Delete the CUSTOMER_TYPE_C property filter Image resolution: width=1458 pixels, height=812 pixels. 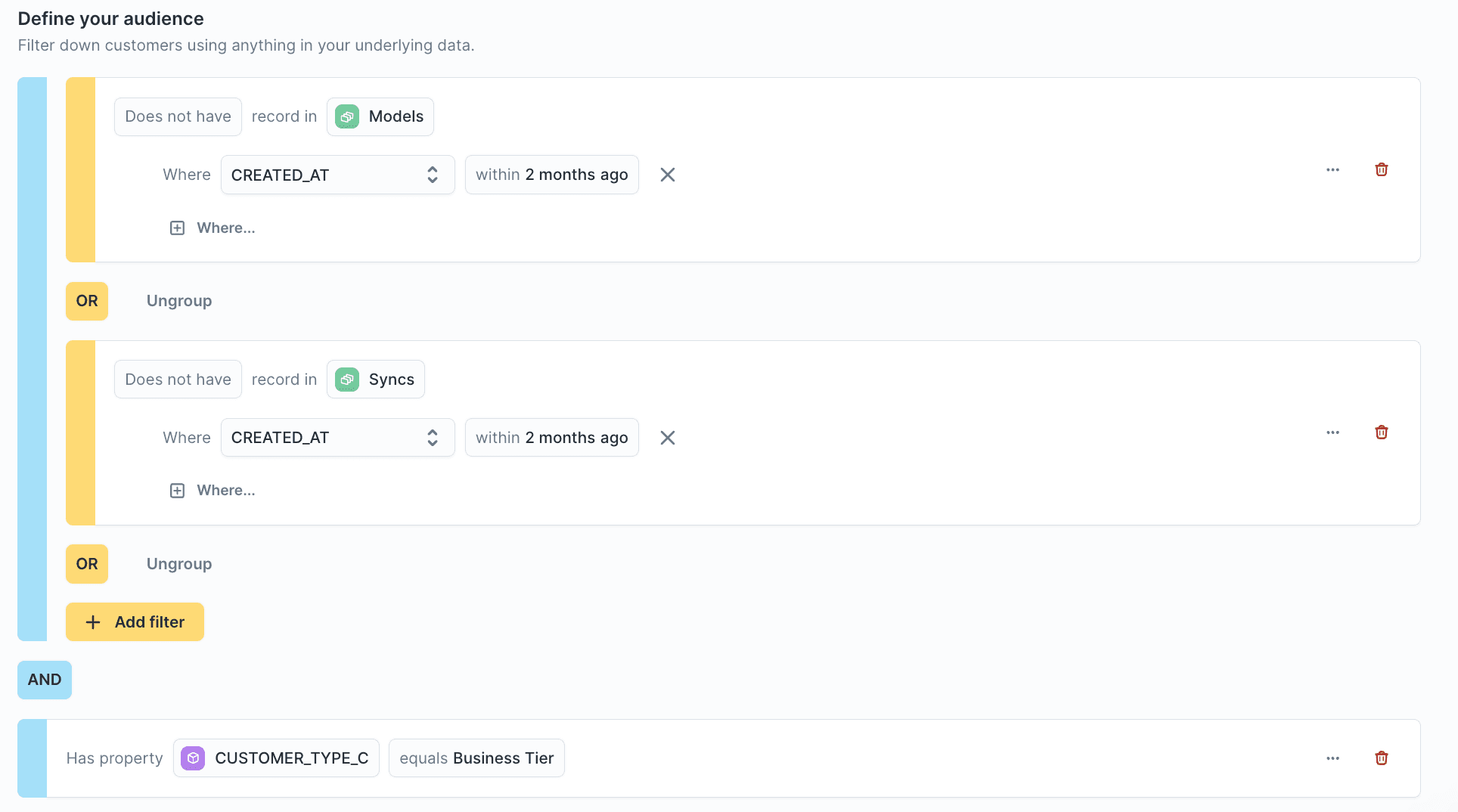[x=1381, y=758]
